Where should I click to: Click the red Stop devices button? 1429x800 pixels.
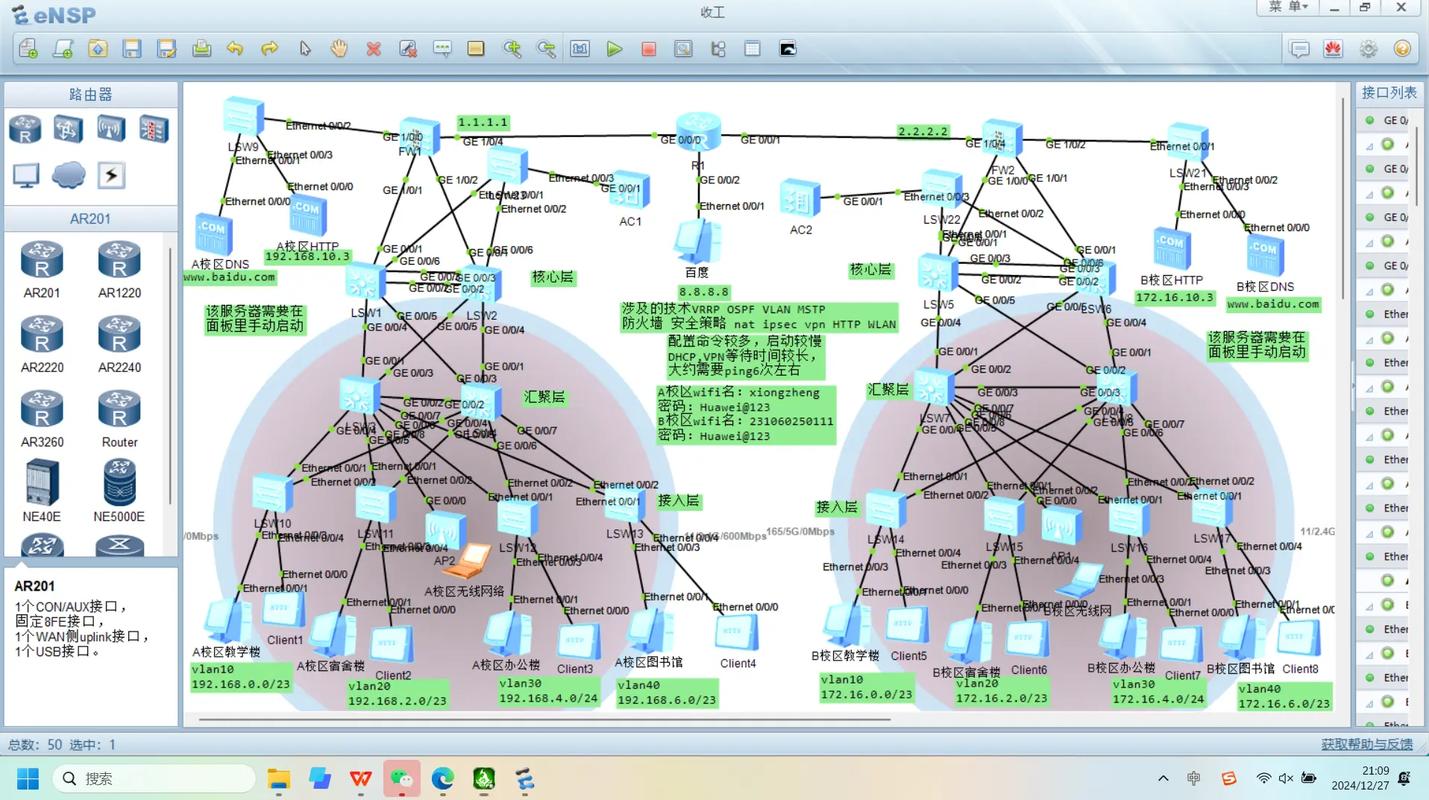pos(649,48)
